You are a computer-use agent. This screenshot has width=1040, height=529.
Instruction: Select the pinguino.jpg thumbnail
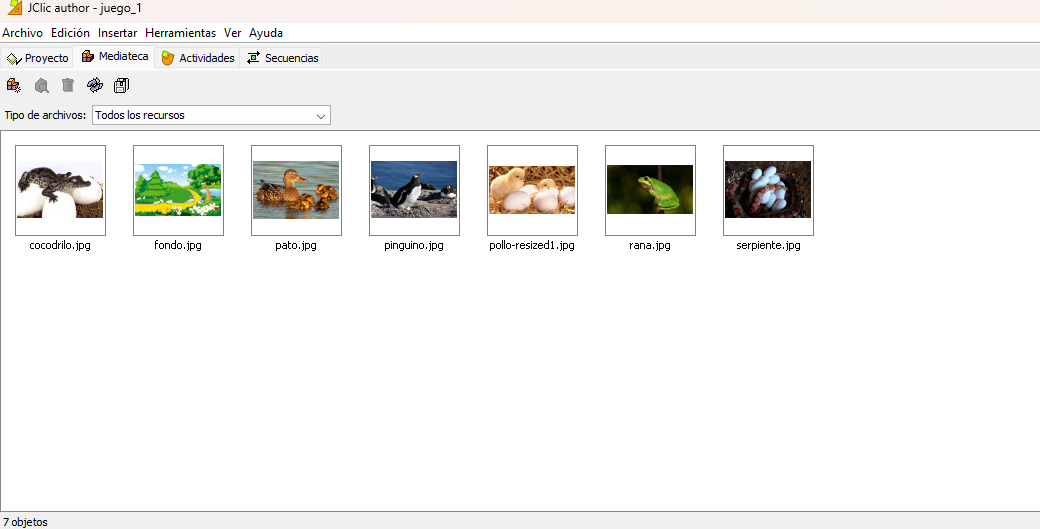[x=415, y=190]
